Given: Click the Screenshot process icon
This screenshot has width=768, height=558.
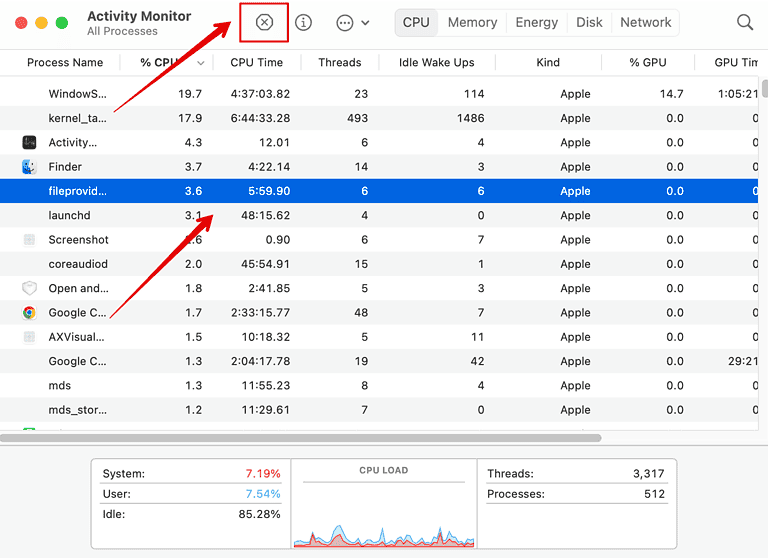Looking at the screenshot, I should click(x=29, y=240).
